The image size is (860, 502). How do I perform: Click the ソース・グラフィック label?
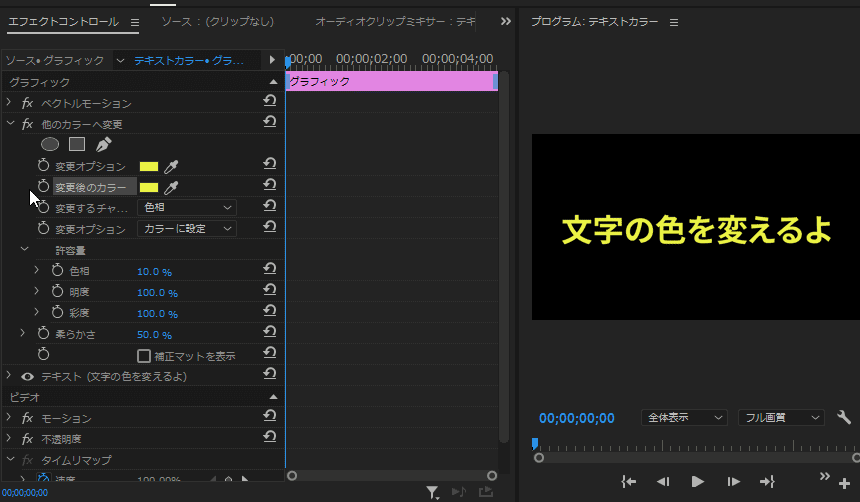(x=55, y=60)
